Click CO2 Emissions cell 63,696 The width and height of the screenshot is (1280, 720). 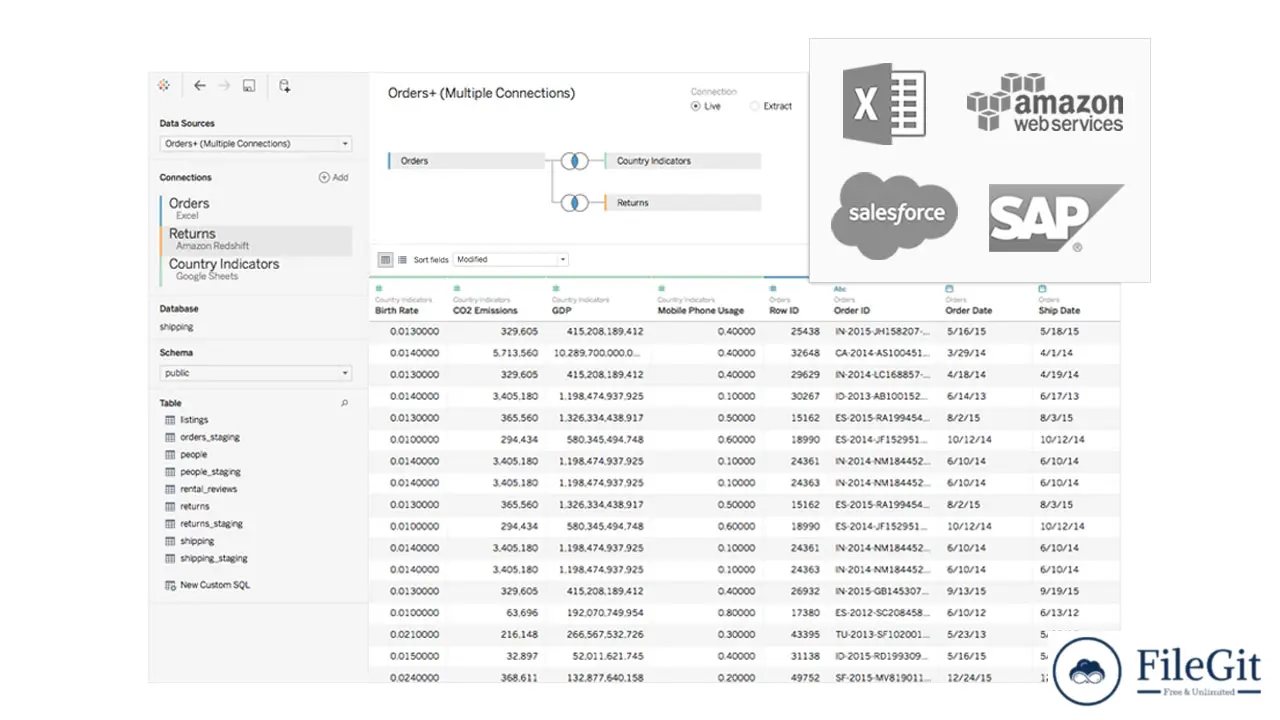pos(521,612)
